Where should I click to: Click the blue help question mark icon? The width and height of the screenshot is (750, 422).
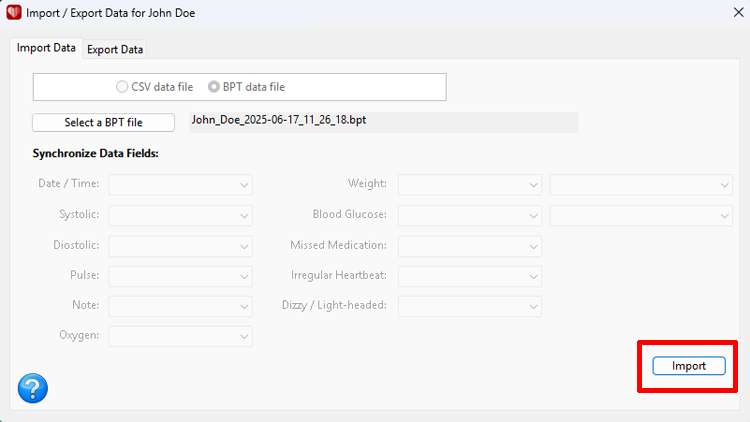[x=33, y=387]
